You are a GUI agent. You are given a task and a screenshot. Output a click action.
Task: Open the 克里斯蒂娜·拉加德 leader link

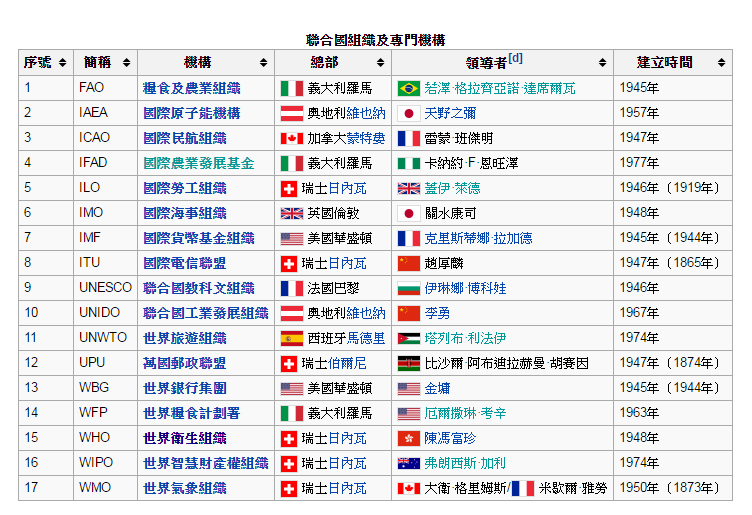click(478, 238)
